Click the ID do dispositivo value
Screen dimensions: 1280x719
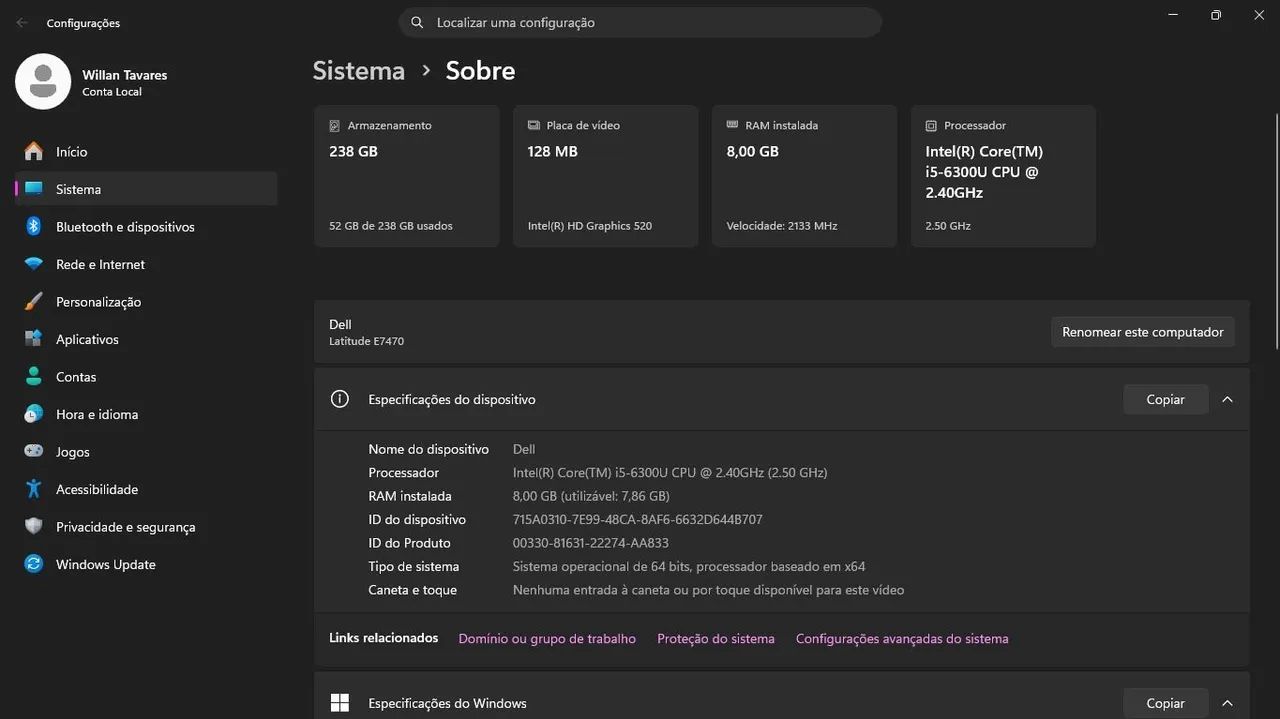[x=638, y=520]
